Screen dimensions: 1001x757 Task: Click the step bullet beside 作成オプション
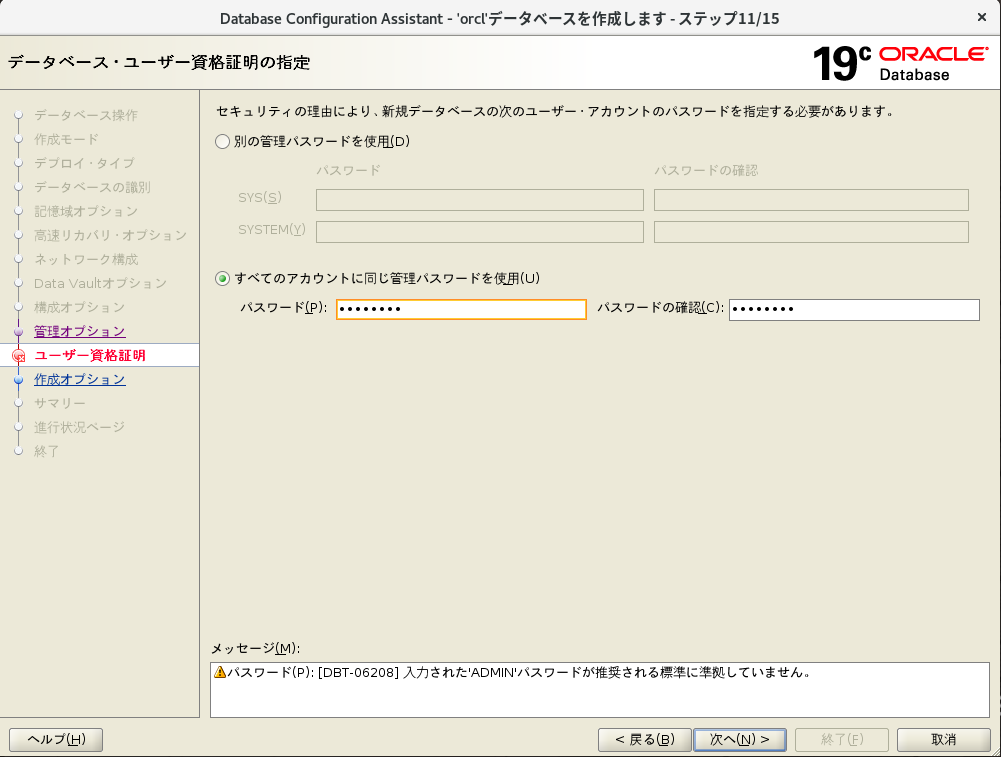[18, 380]
